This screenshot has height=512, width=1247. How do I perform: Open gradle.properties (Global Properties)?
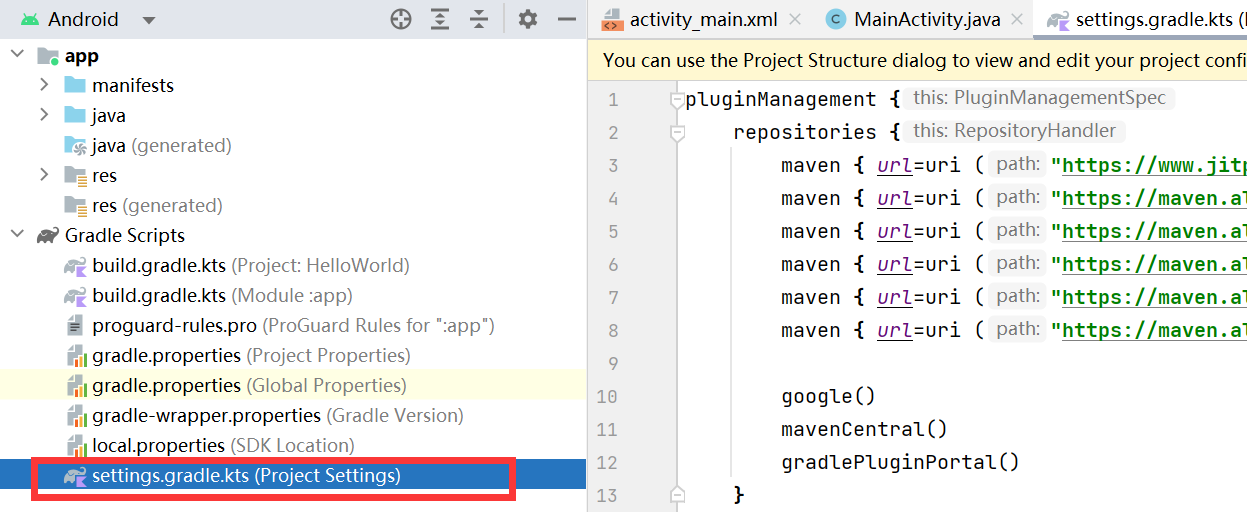[236, 386]
